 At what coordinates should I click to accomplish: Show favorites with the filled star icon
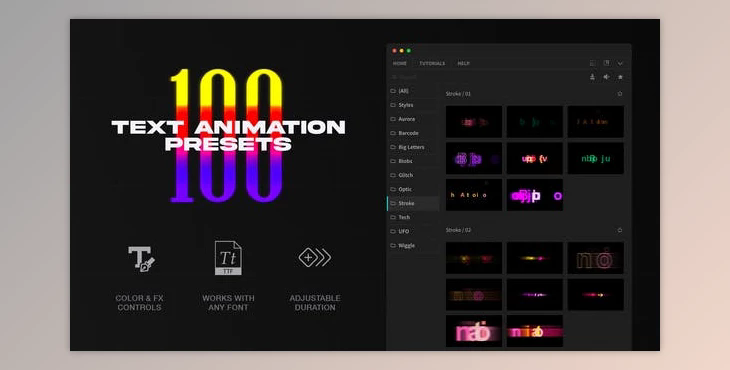620,77
